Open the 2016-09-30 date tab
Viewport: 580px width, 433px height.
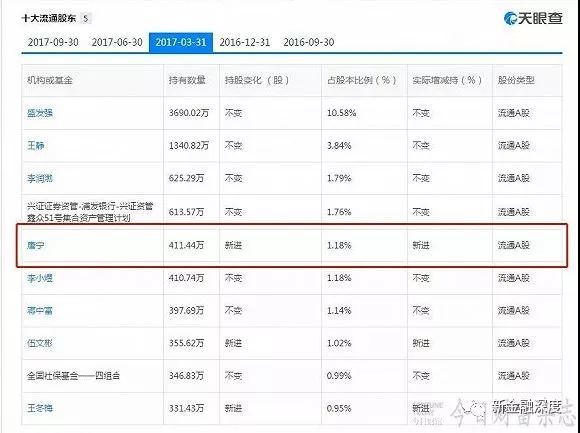(309, 42)
